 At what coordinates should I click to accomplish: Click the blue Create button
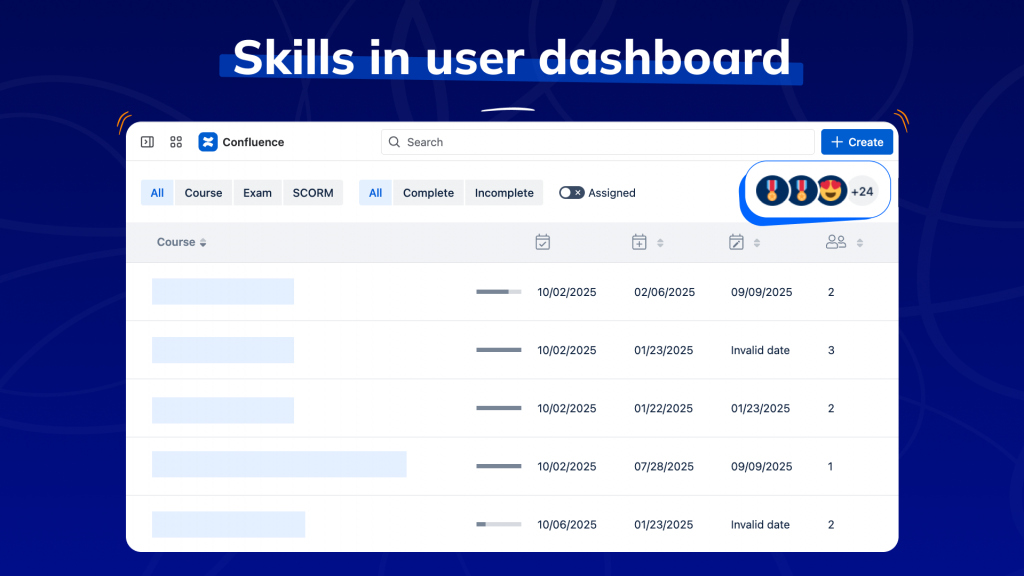tap(857, 142)
